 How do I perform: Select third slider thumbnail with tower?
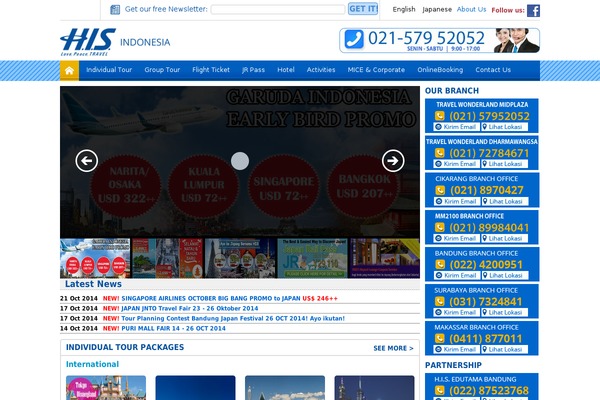[240, 258]
